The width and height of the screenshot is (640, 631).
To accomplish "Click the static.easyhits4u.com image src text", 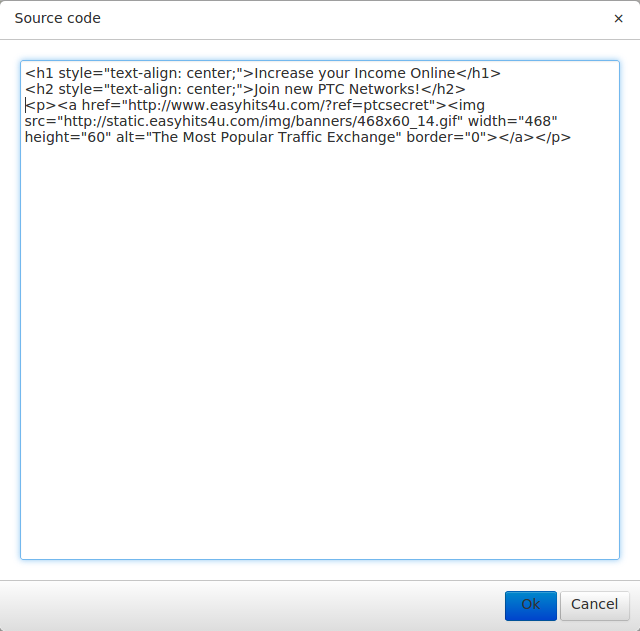I will (260, 121).
